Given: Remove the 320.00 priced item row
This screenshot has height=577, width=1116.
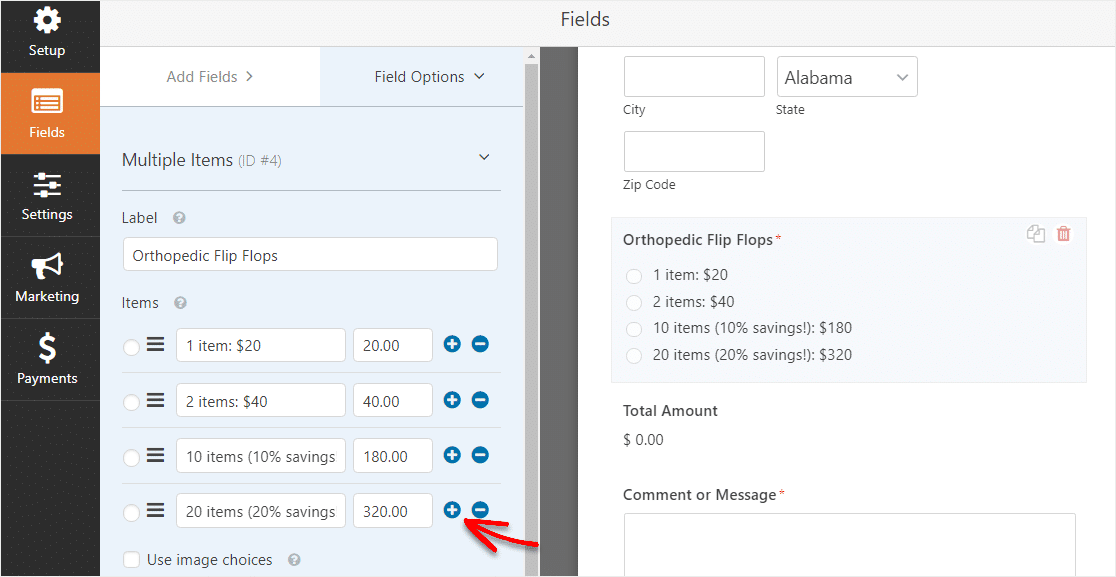Looking at the screenshot, I should [x=480, y=509].
